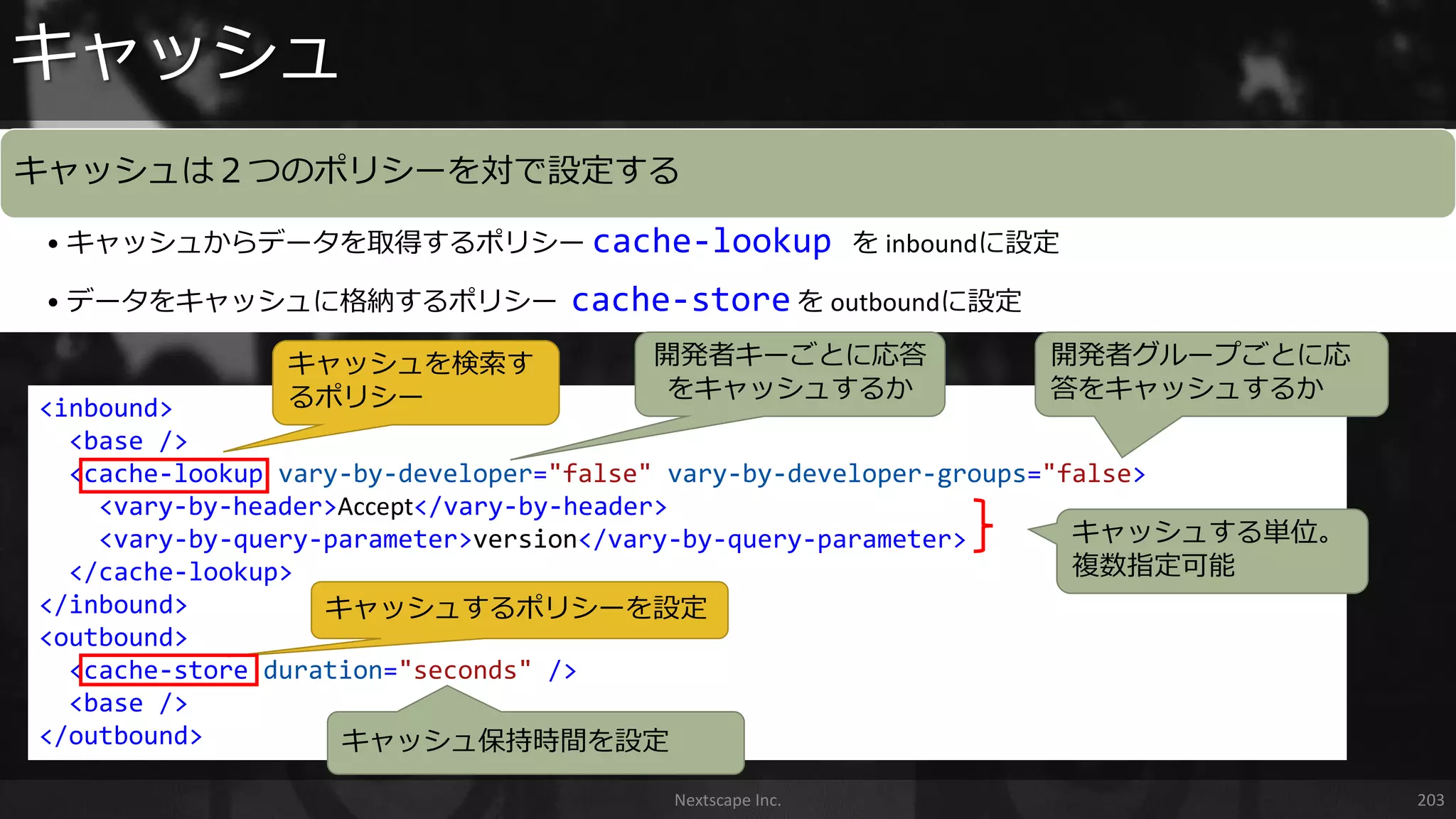Click cache-lookup in the code block

point(173,474)
